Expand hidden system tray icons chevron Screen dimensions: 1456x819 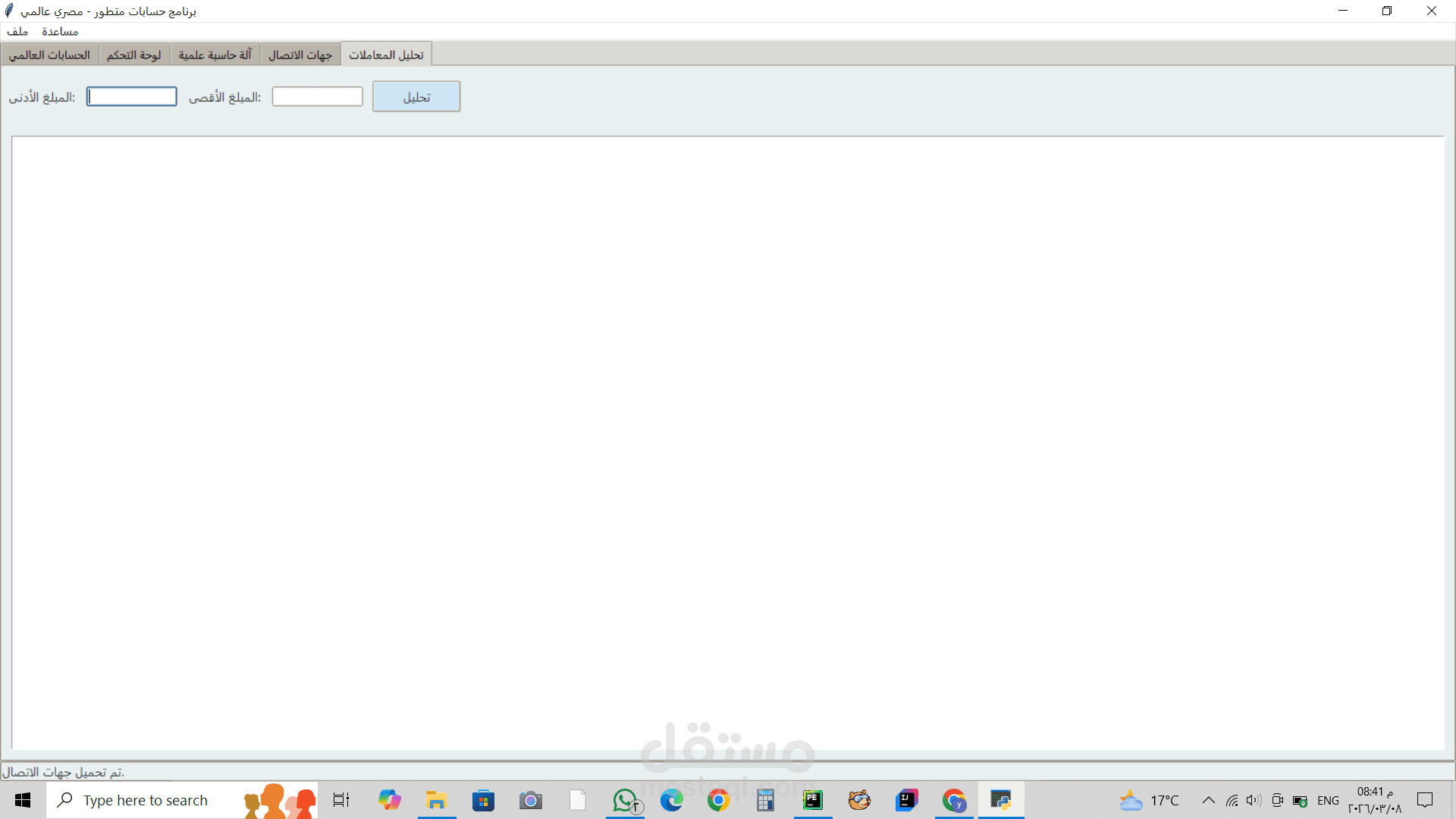click(x=1209, y=800)
